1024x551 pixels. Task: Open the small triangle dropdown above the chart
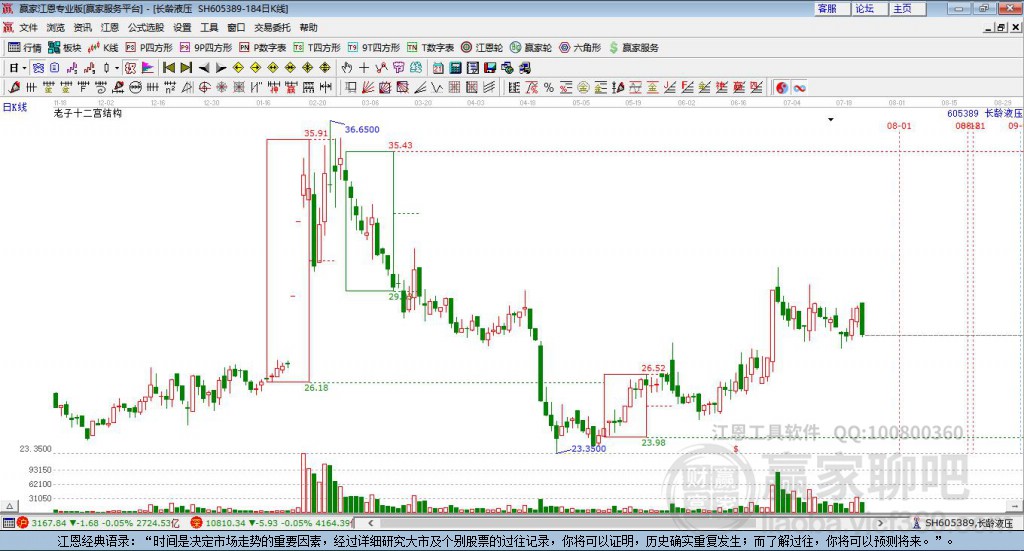(831, 119)
